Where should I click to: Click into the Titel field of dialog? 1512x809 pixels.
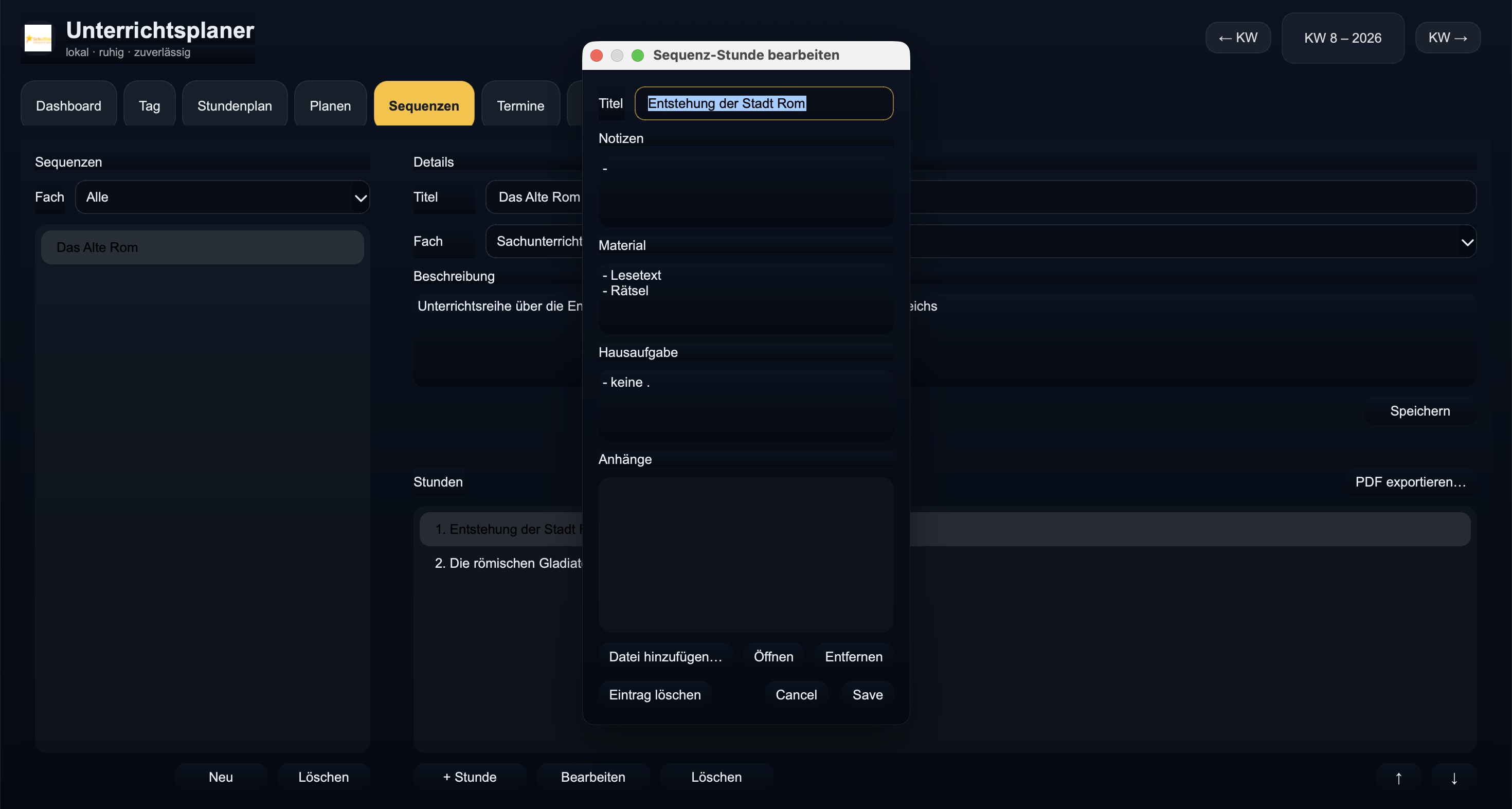coord(763,103)
